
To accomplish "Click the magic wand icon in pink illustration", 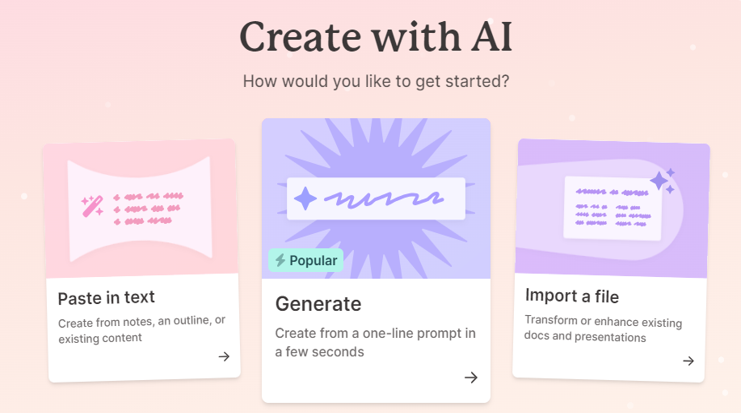I will (92, 206).
